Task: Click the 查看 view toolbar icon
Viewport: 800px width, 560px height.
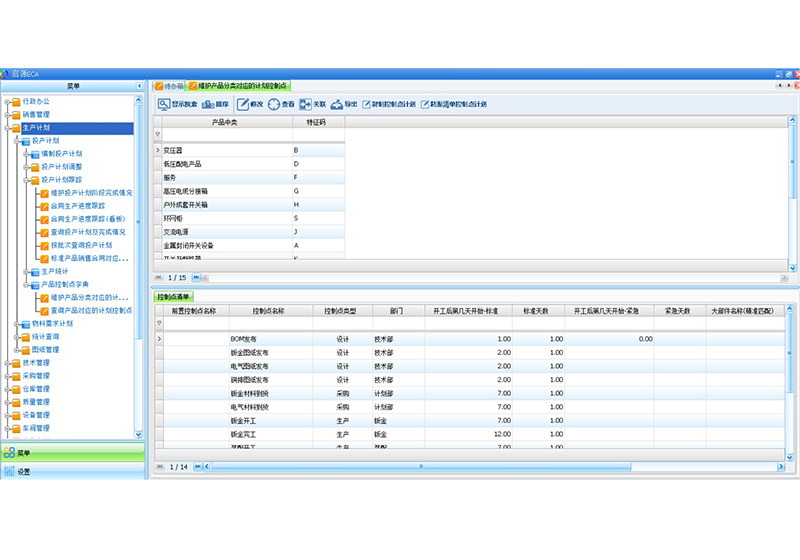Action: [x=274, y=105]
